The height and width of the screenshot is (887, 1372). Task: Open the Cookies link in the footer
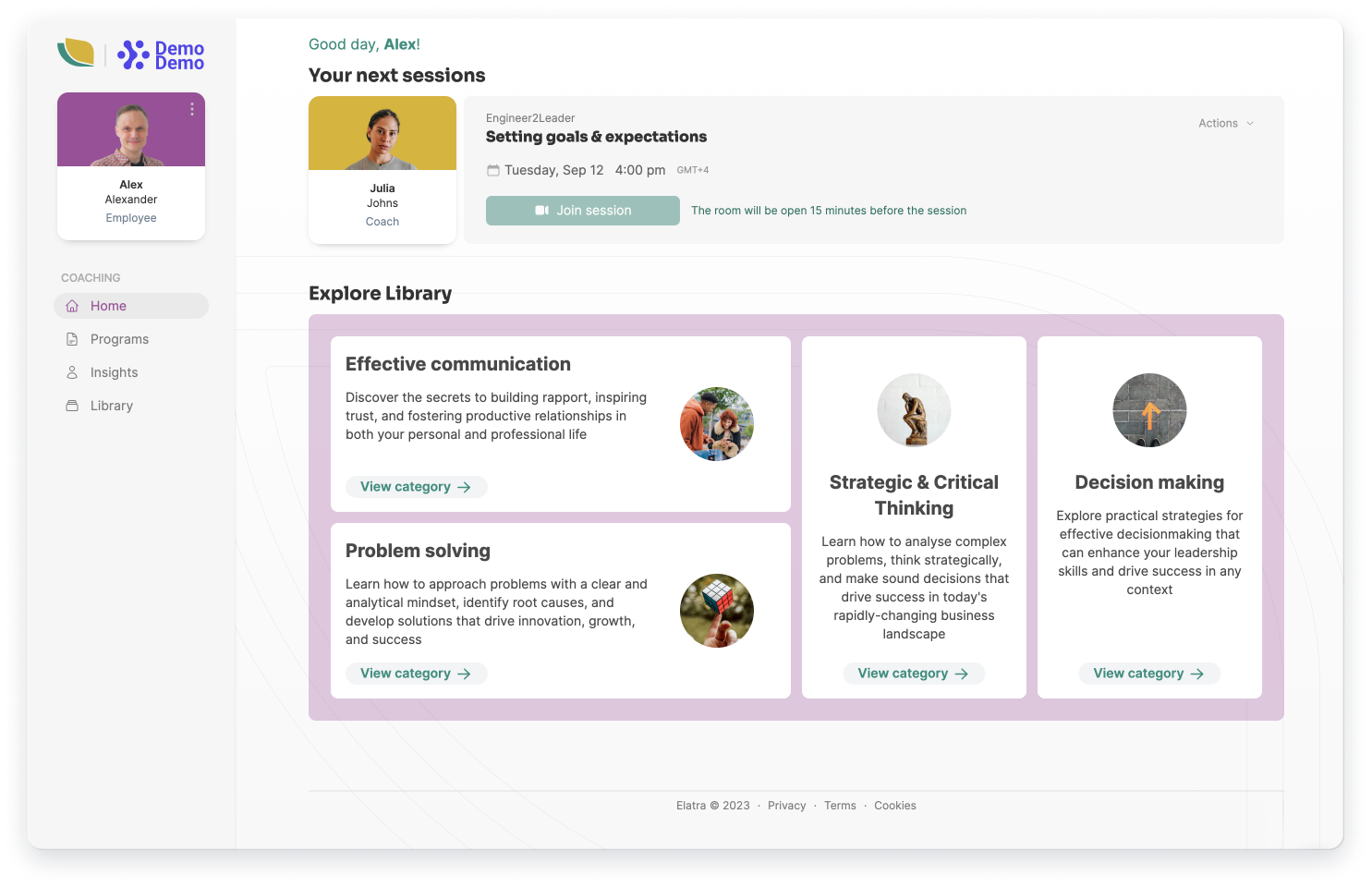pyautogui.click(x=894, y=805)
